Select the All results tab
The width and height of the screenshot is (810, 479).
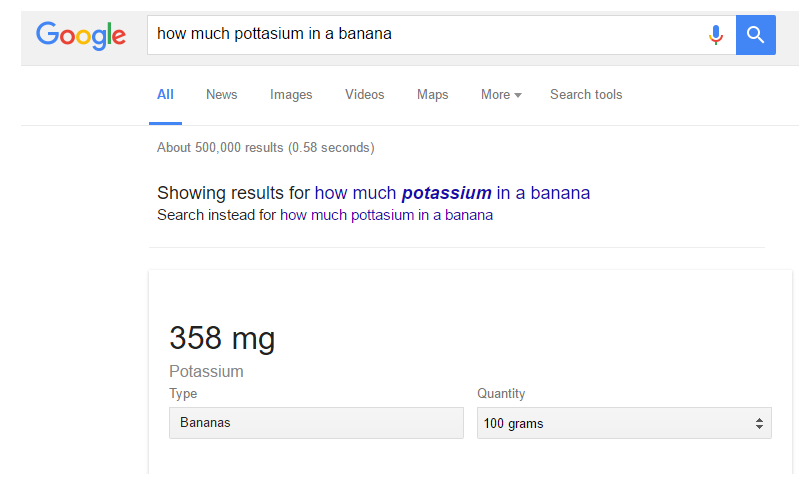click(165, 95)
